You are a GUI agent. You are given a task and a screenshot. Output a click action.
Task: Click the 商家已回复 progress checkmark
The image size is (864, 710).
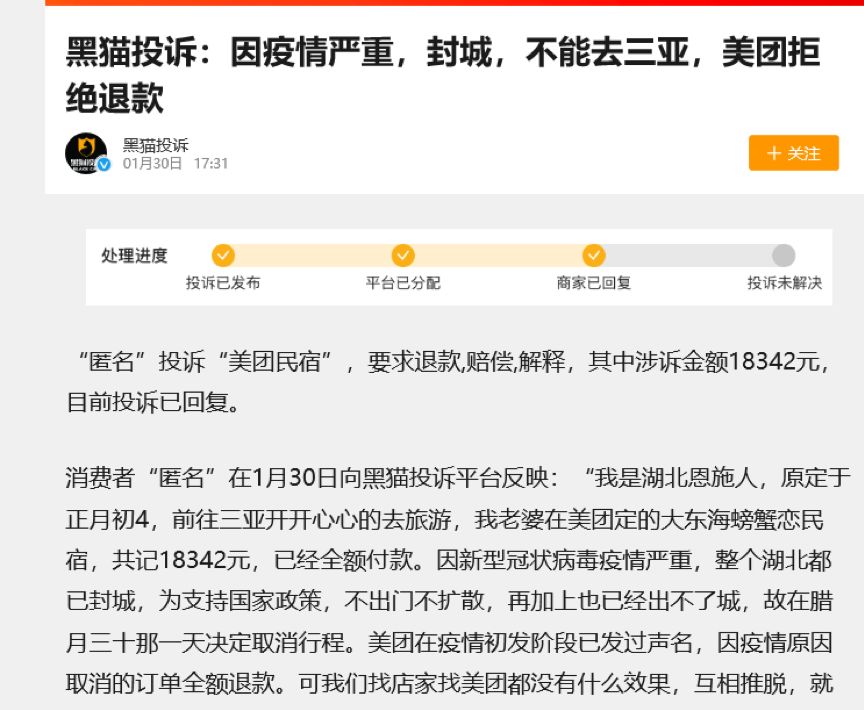point(594,256)
